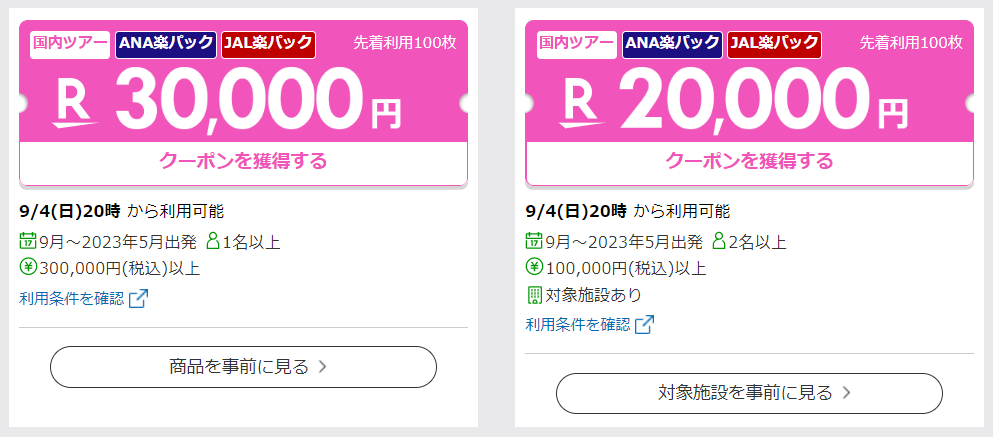Click the person icon beside 2名以上
Screen dimensions: 993x437
[719, 241]
